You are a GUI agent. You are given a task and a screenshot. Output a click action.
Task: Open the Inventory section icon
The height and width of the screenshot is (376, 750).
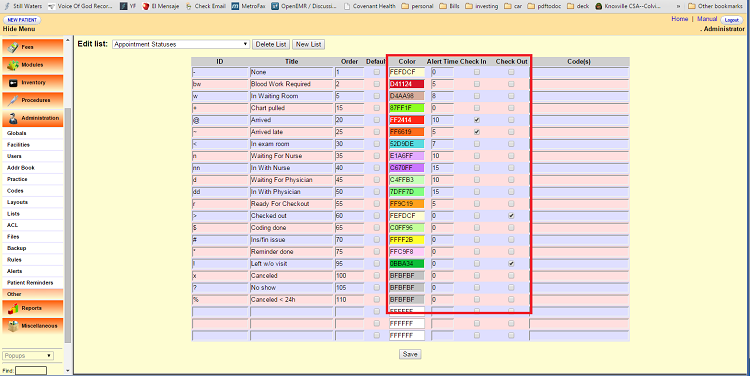pyautogui.click(x=13, y=83)
